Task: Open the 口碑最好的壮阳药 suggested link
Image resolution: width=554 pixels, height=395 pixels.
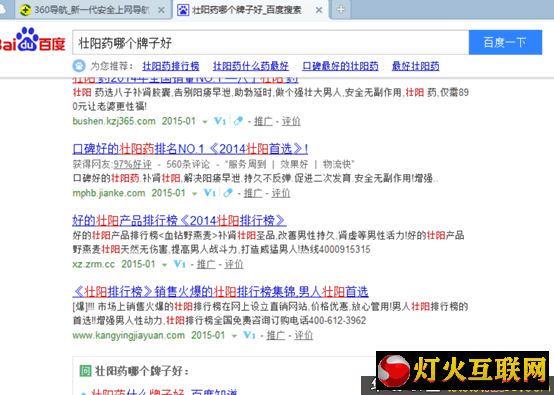Action: (340, 66)
